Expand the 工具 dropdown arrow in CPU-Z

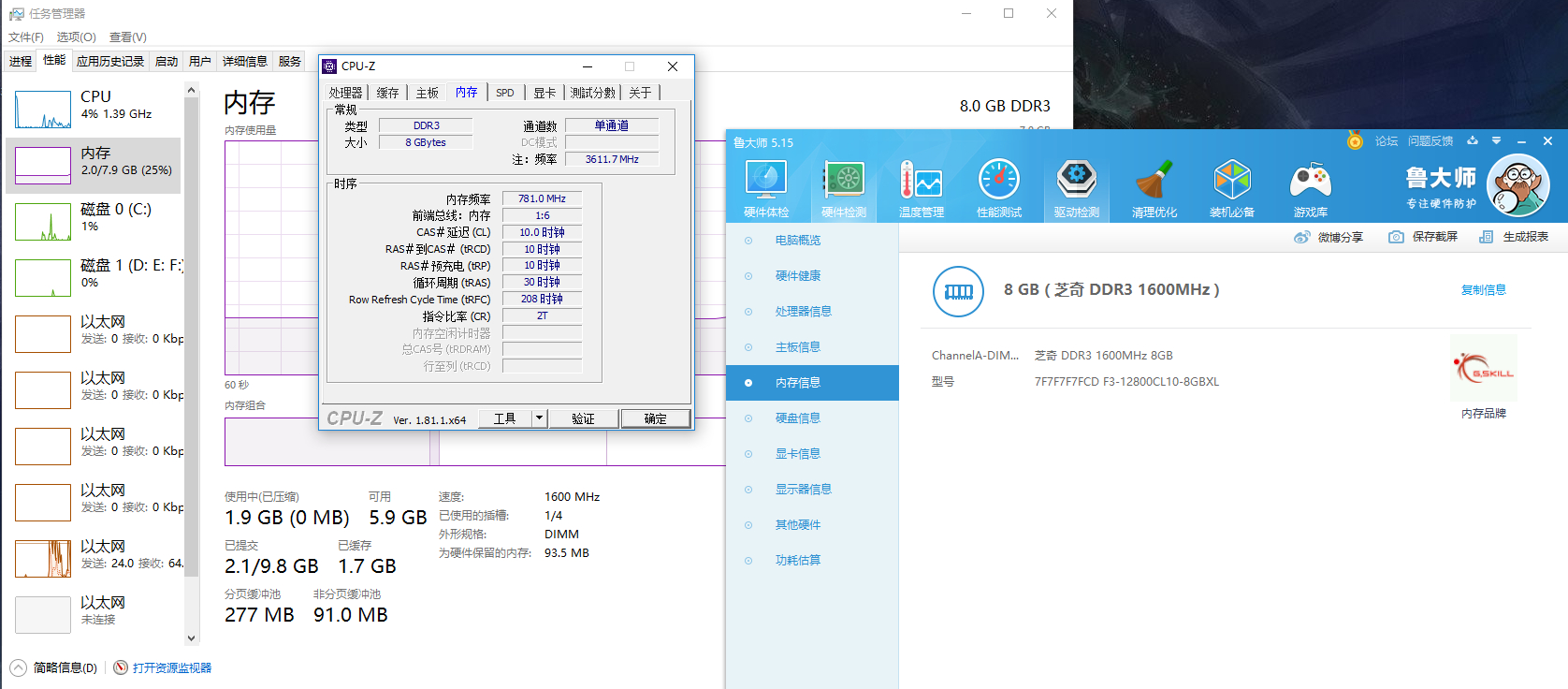539,418
